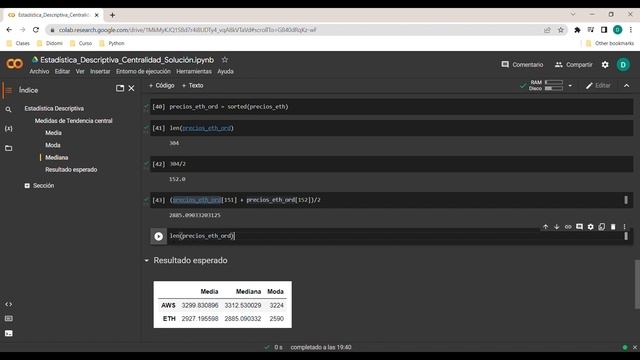
Task: Click the expected results table image
Action: [222, 304]
